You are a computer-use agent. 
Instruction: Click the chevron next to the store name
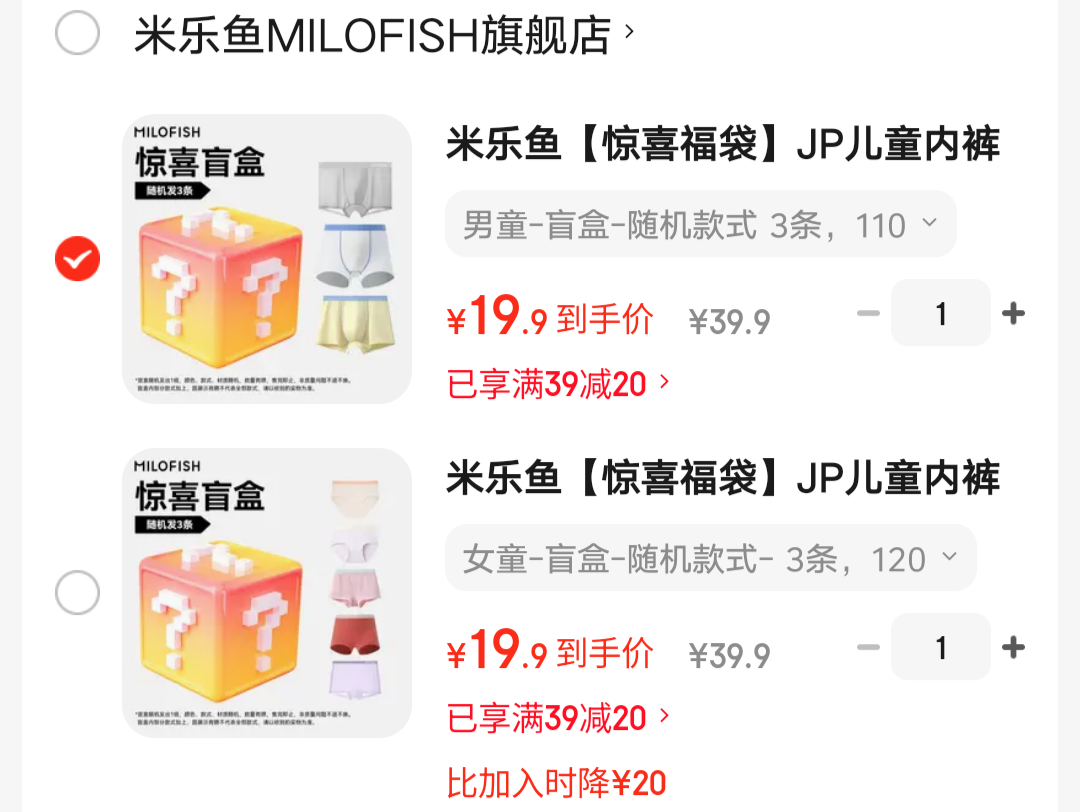(x=628, y=31)
